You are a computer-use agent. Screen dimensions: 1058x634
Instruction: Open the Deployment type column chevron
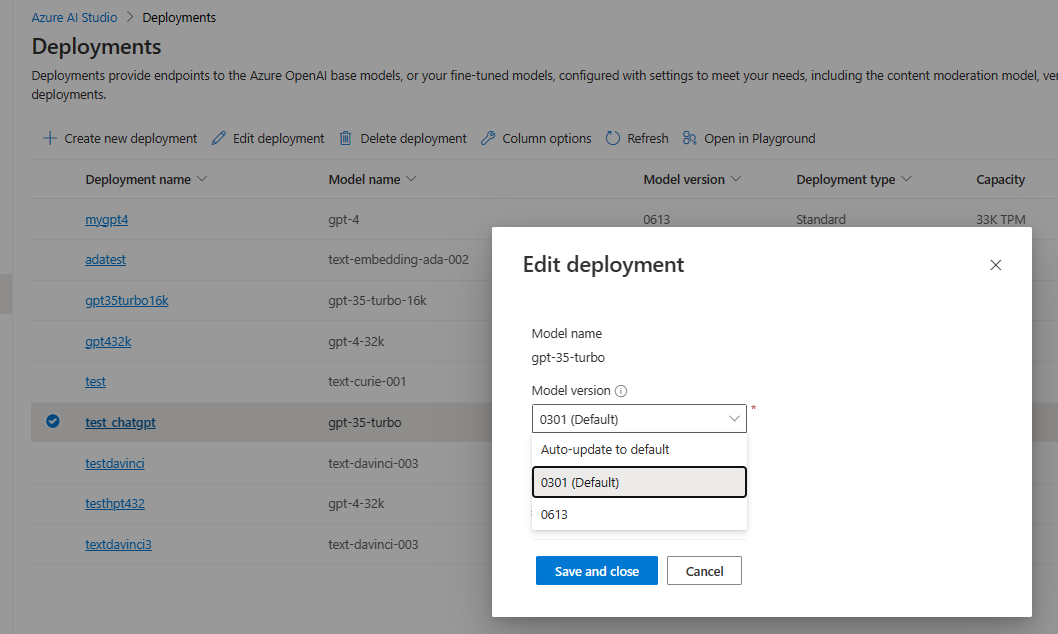[x=906, y=179]
